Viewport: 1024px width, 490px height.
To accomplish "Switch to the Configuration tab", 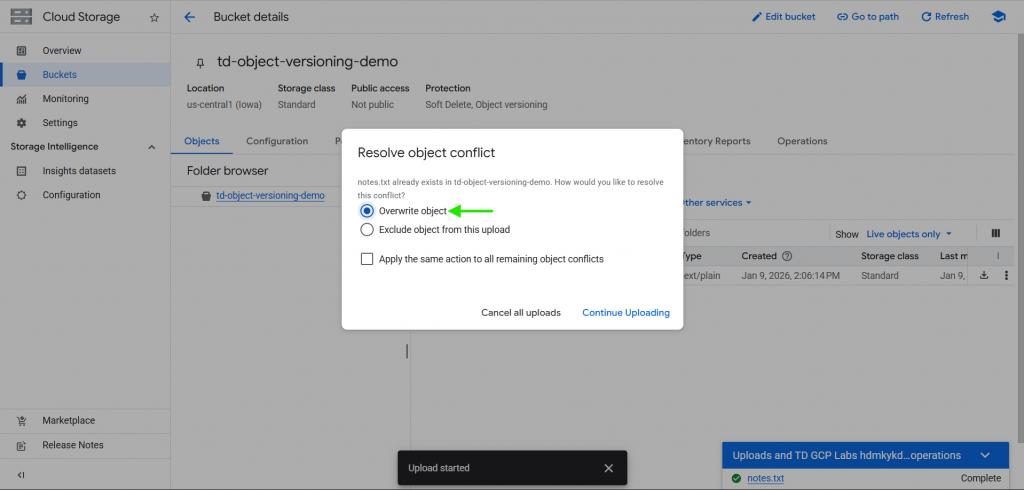I will (277, 141).
